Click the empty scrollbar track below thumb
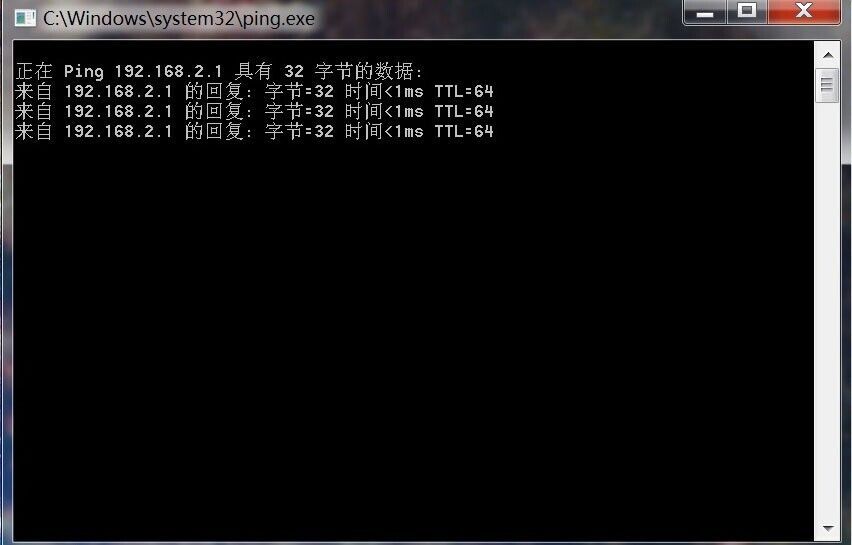Image resolution: width=852 pixels, height=545 pixels. [828, 309]
